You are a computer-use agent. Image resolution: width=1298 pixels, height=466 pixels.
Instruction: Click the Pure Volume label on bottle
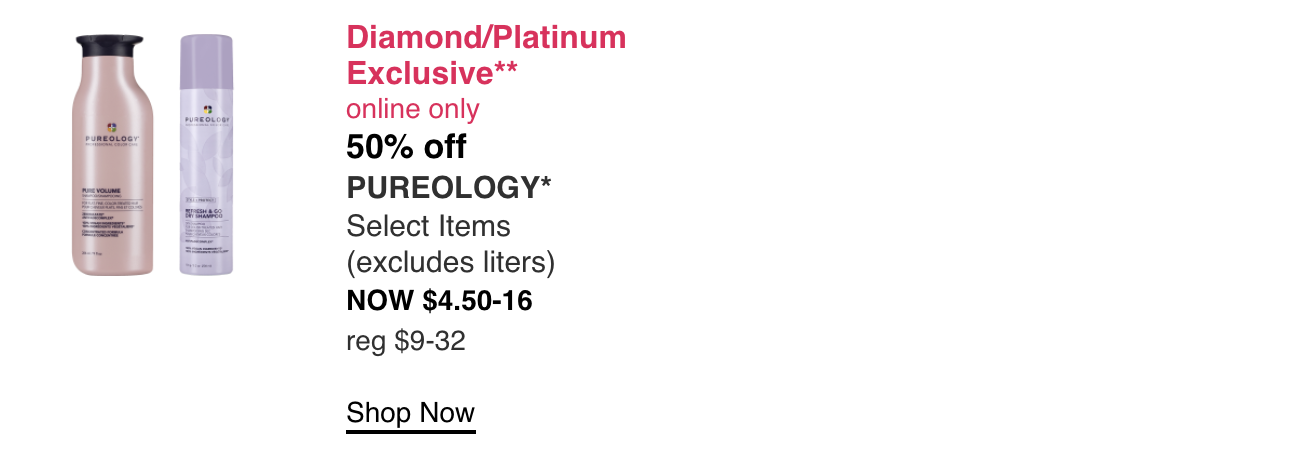pyautogui.click(x=102, y=189)
